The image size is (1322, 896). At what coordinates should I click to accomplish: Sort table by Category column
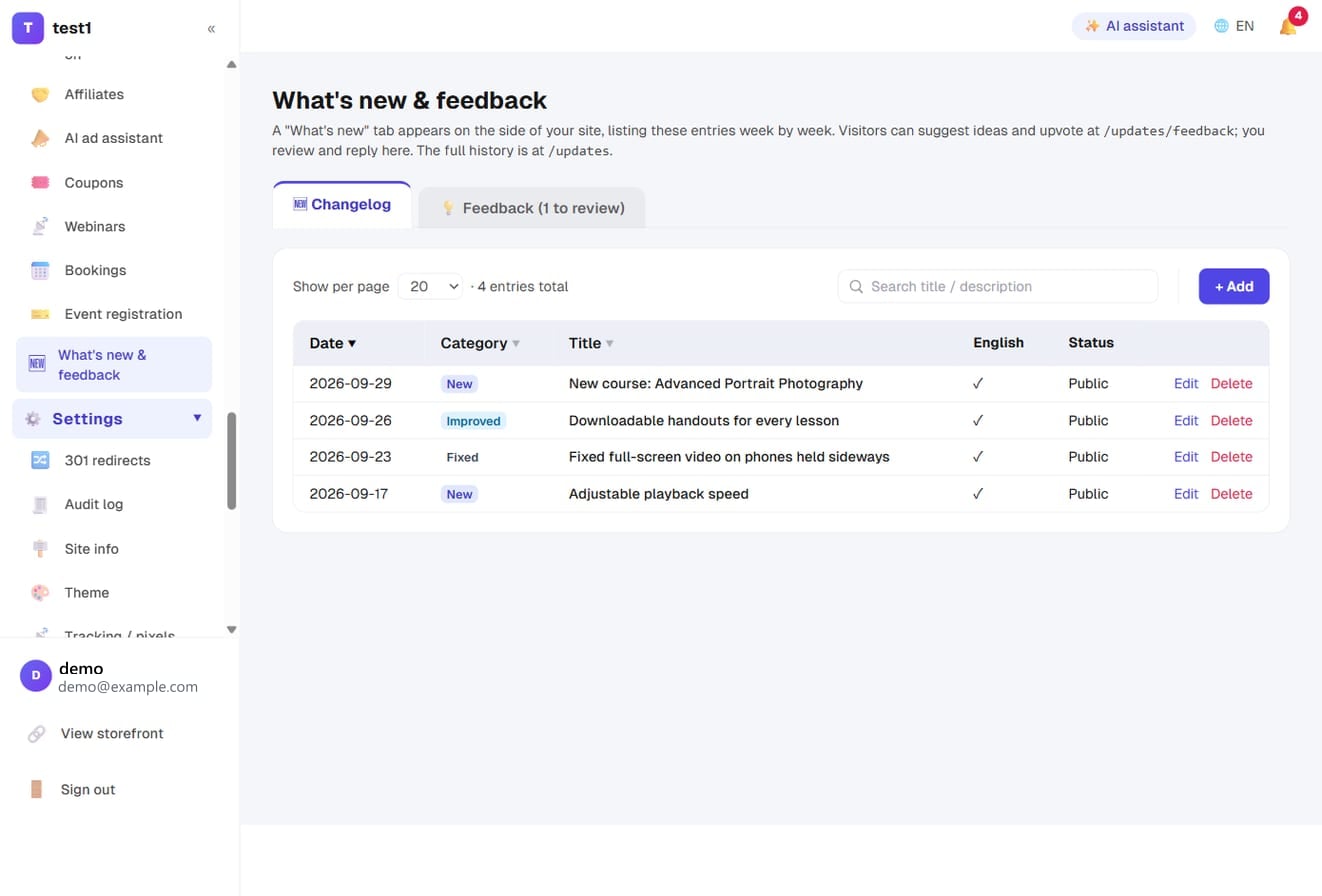[x=480, y=343]
